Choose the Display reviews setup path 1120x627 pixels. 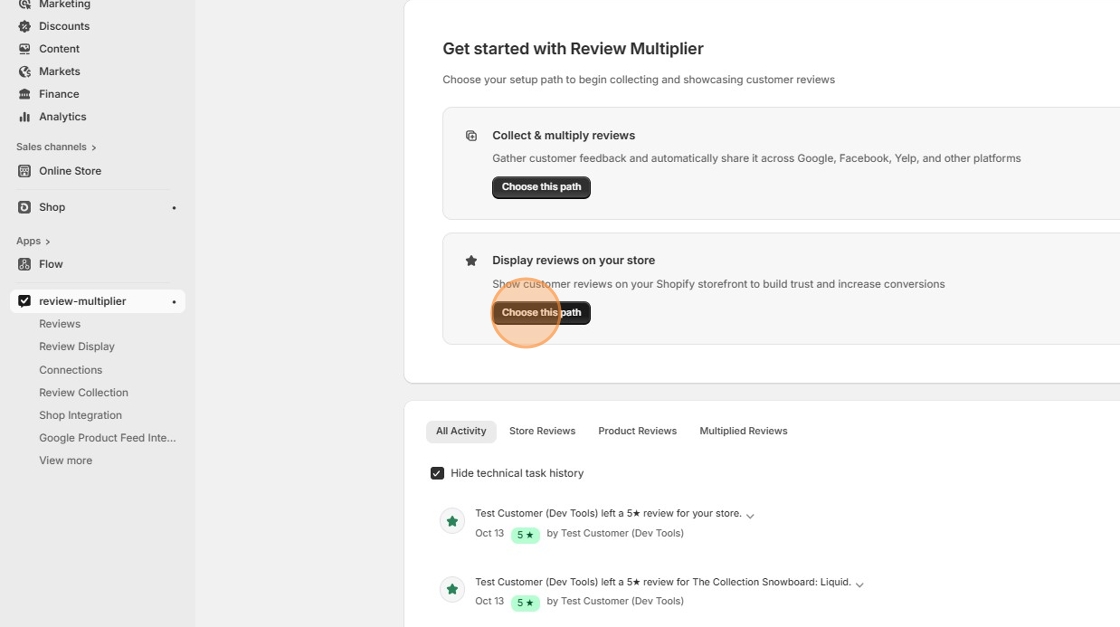tap(541, 312)
